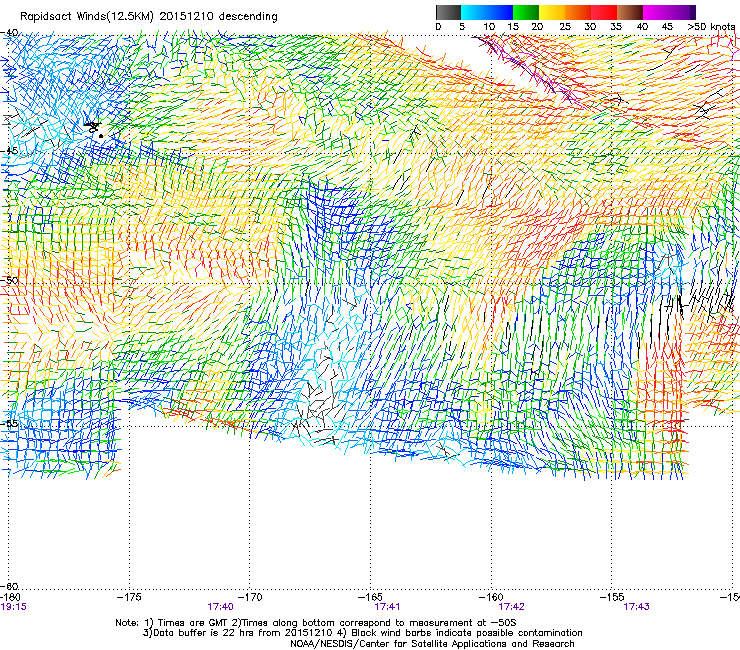The image size is (740, 650).
Task: Click the '35' legend scale label
Action: 616,27
